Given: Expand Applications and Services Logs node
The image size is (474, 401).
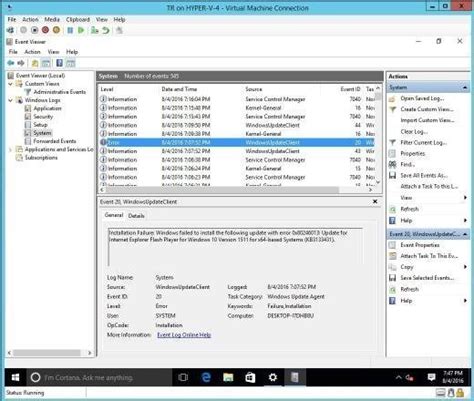Looking at the screenshot, I should coord(10,149).
